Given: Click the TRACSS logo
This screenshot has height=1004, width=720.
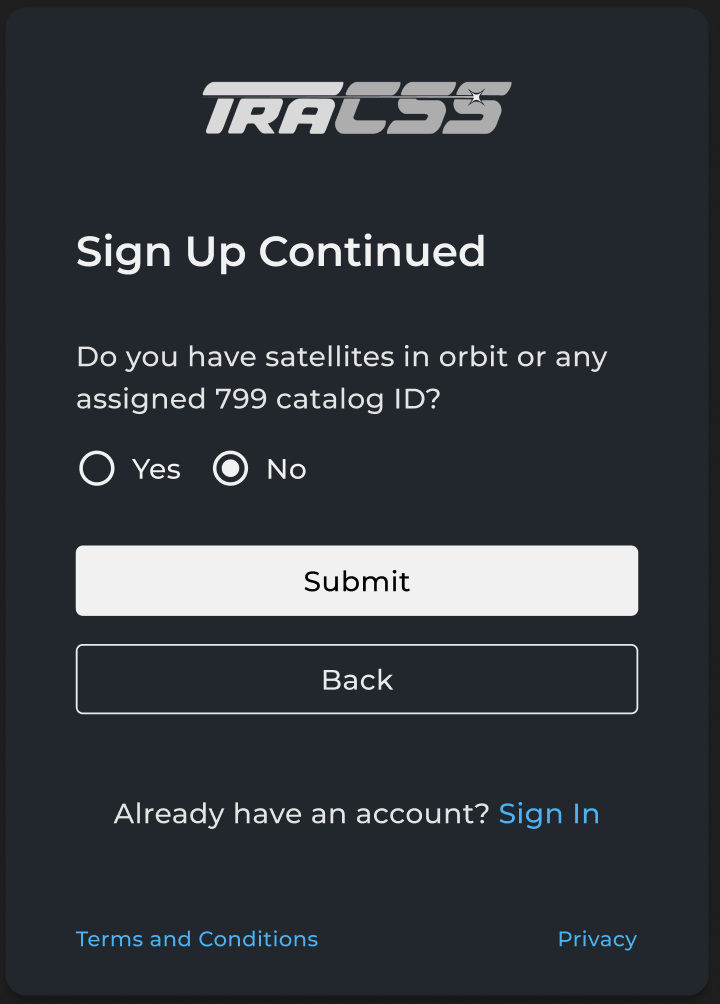Looking at the screenshot, I should [357, 108].
